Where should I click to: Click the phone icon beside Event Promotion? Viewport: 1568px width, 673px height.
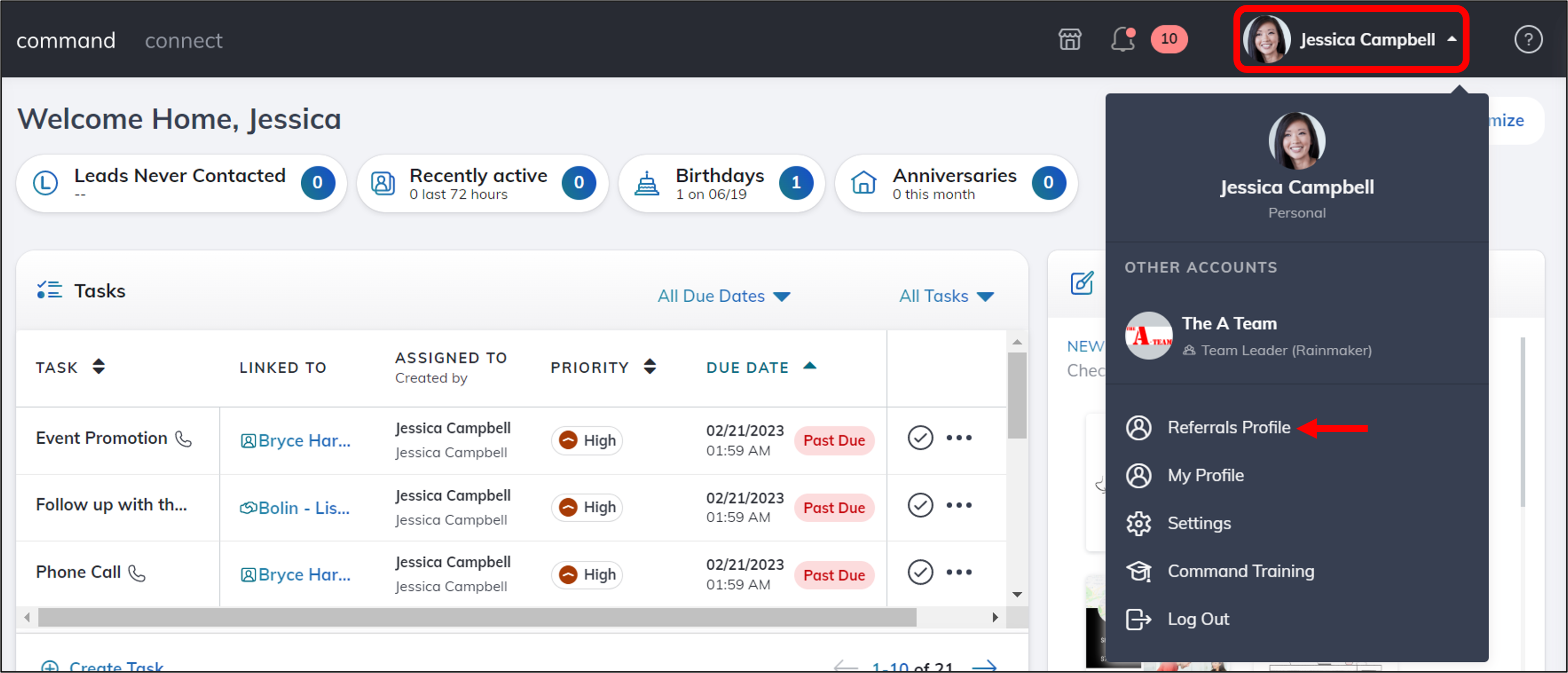click(183, 439)
